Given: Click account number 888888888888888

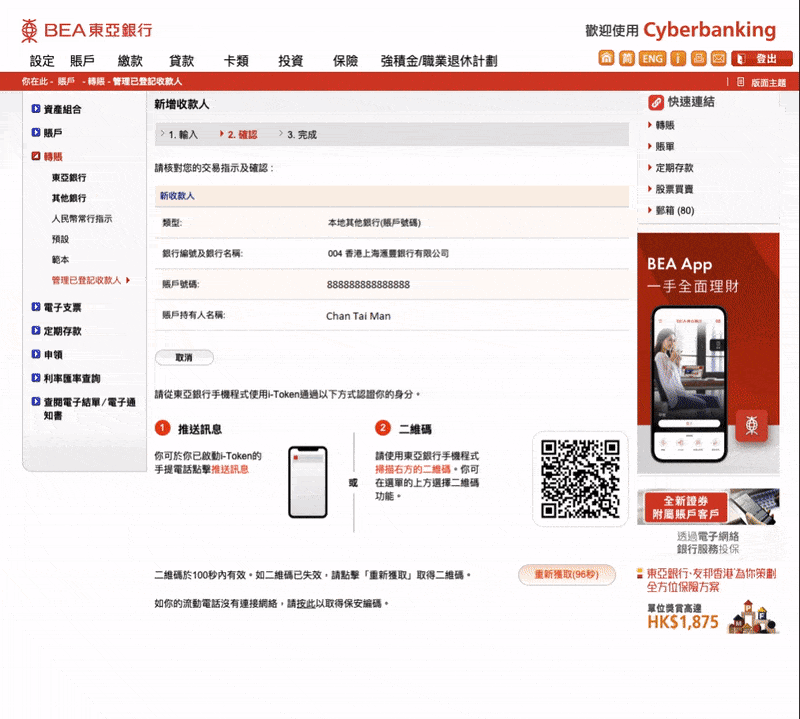Looking at the screenshot, I should click(368, 285).
